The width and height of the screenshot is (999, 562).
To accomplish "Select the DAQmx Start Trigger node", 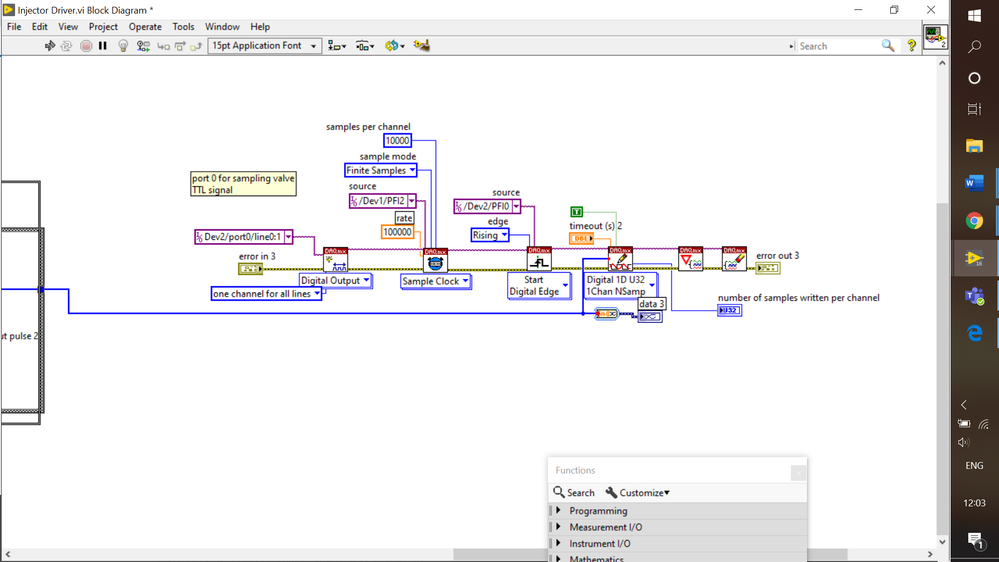I will [539, 259].
